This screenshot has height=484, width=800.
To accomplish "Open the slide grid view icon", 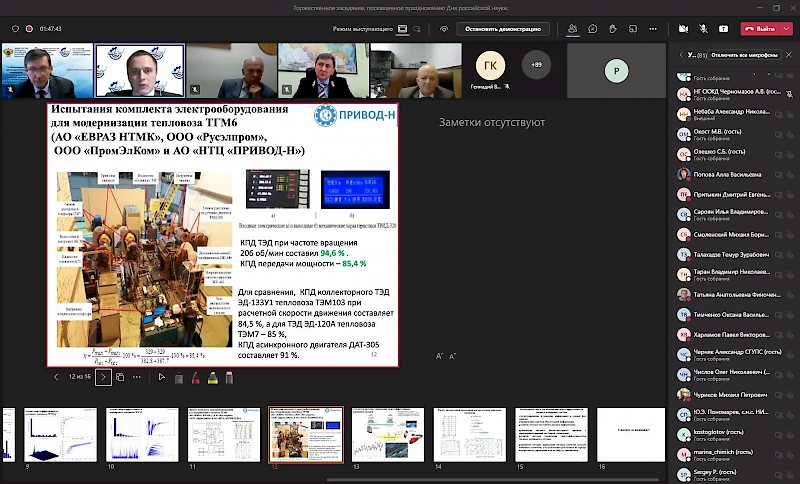I will point(120,377).
